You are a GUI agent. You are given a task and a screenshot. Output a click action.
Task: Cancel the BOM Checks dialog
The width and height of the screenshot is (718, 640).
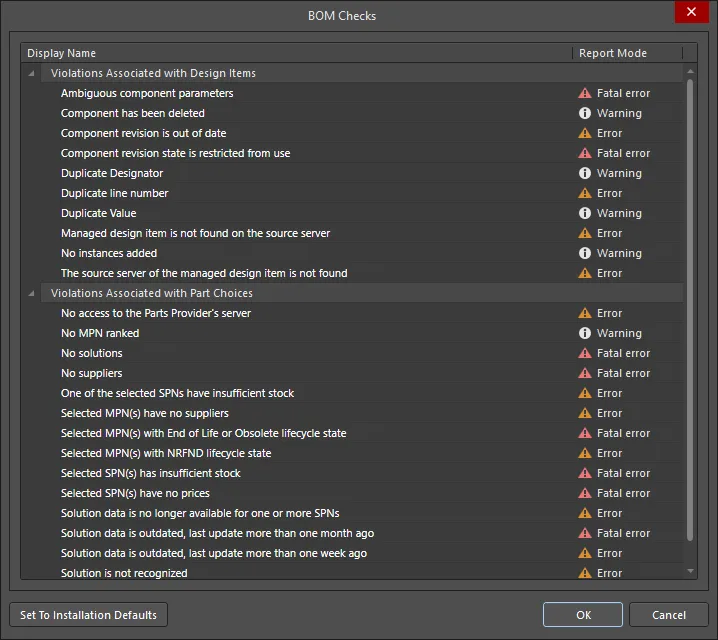click(x=669, y=615)
